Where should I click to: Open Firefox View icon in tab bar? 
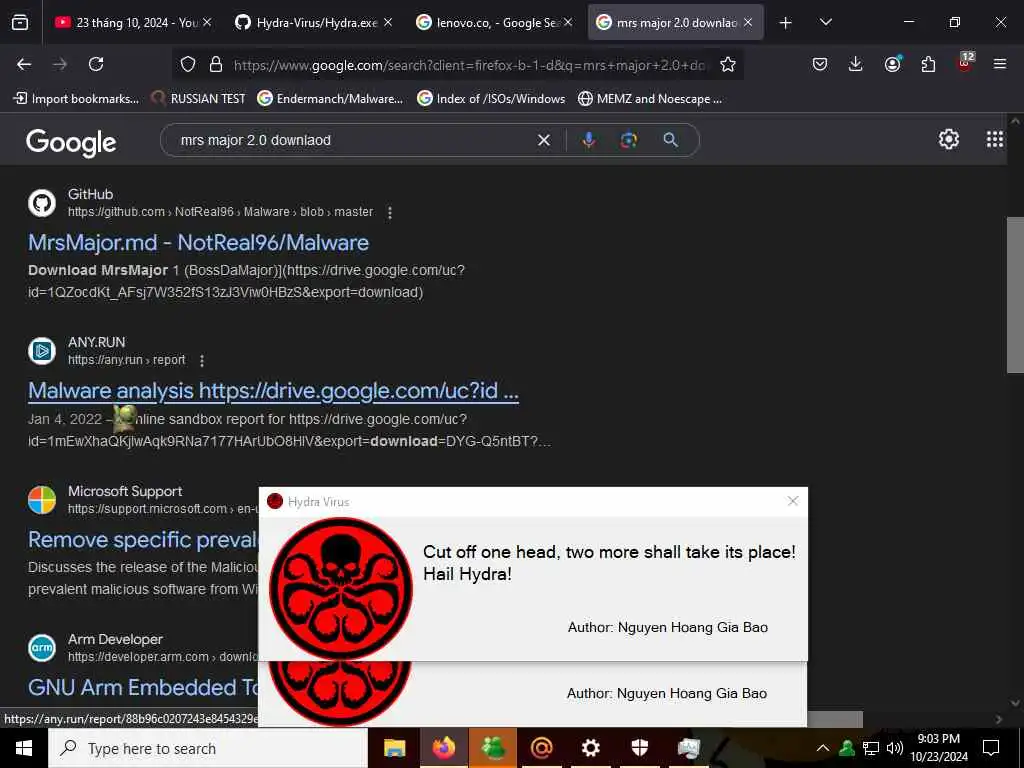tap(20, 23)
